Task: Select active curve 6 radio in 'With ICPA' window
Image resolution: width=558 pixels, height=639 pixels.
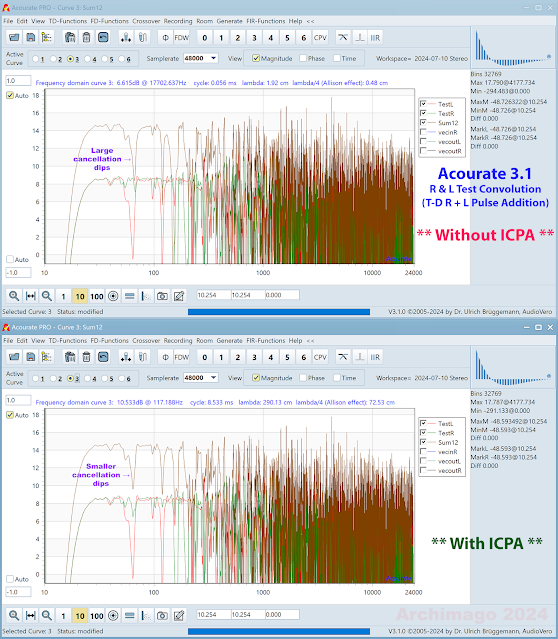Action: tap(122, 379)
